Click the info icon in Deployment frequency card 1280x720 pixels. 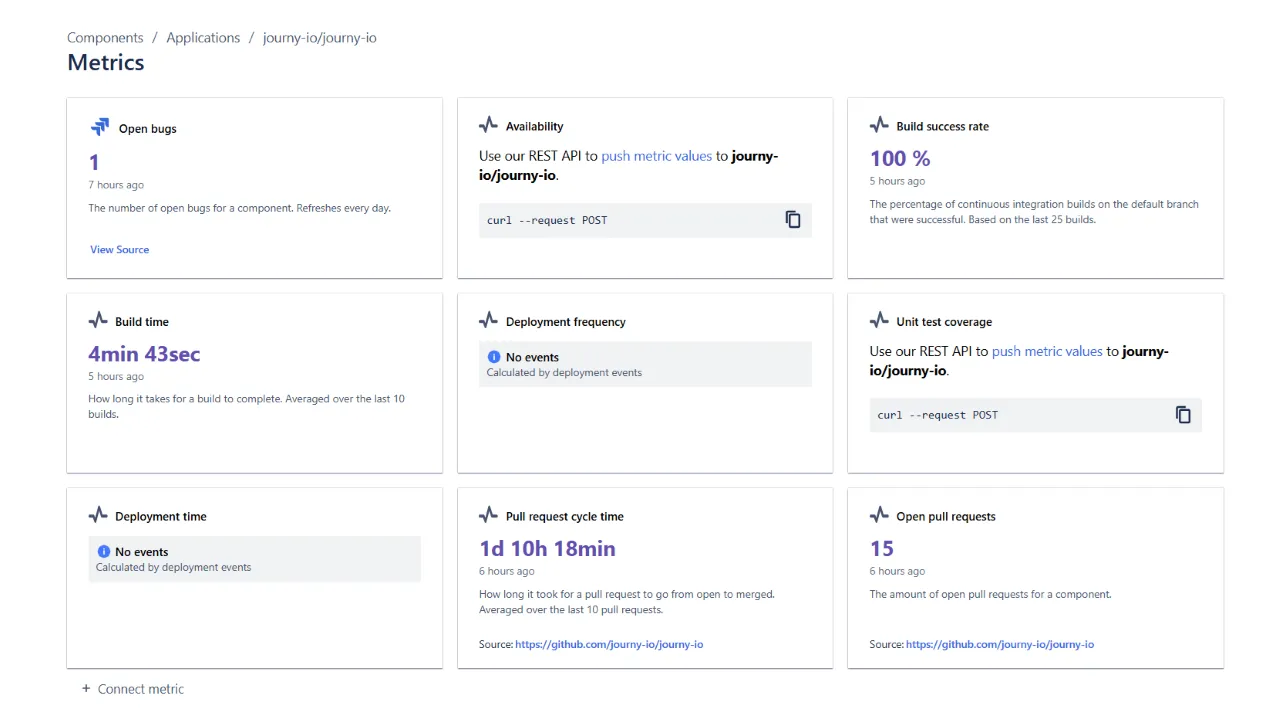click(494, 356)
